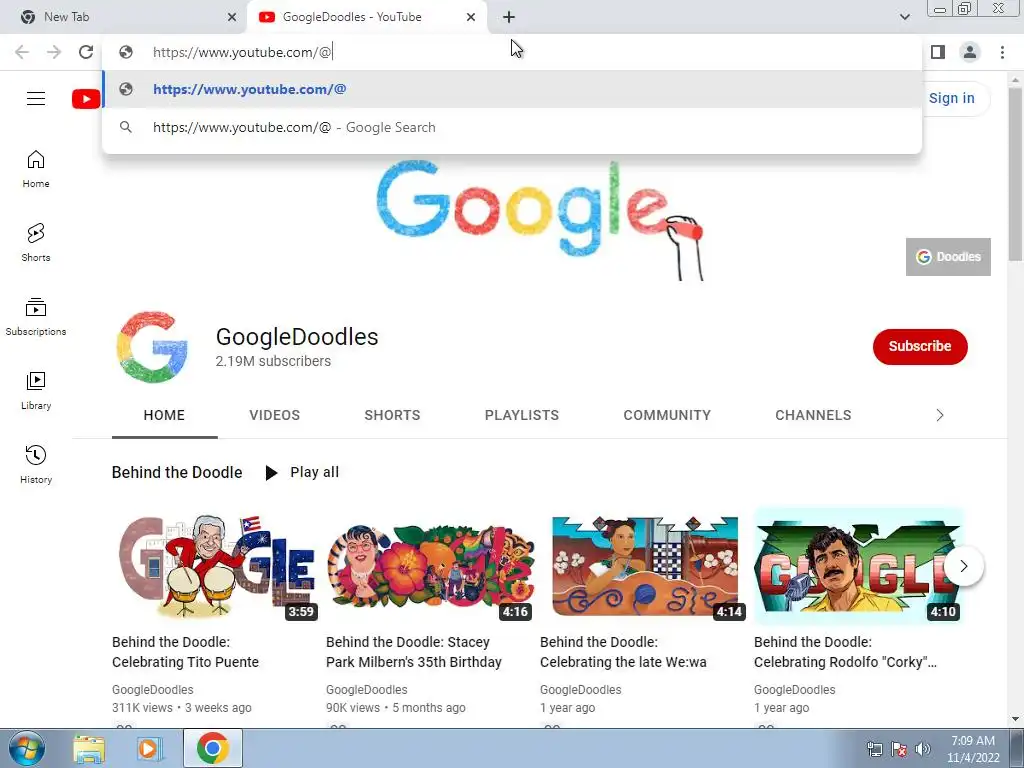Open Chrome three-dot menu
The width and height of the screenshot is (1024, 768).
(x=1002, y=52)
